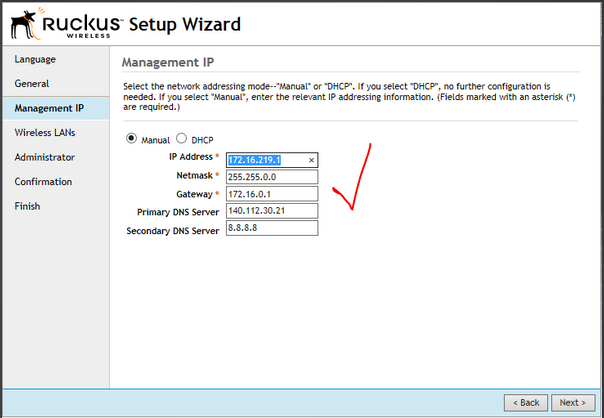The image size is (604, 418).
Task: Click the Management IP page heading
Action: click(168, 62)
